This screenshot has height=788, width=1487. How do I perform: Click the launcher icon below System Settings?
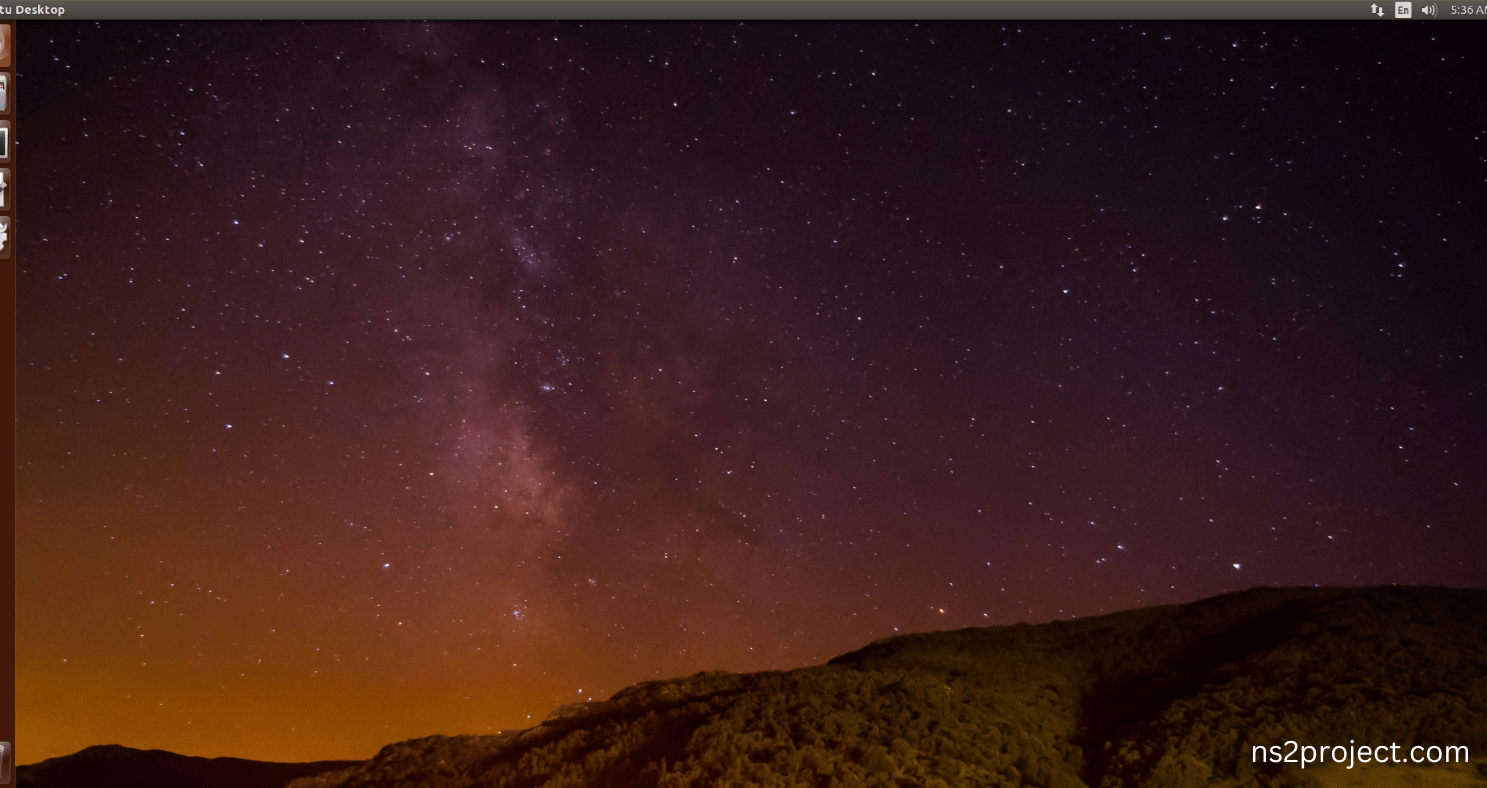(5, 237)
